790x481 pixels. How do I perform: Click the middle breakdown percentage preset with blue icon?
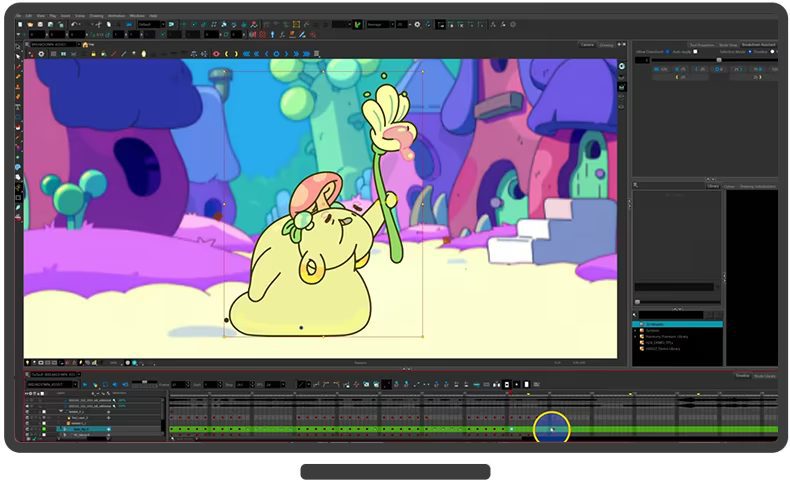tap(717, 69)
